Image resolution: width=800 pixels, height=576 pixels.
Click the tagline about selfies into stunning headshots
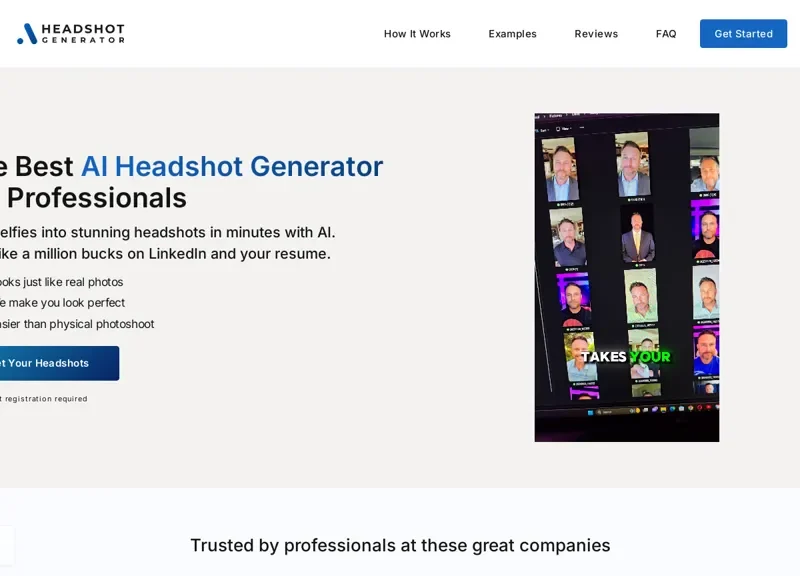pyautogui.click(x=168, y=232)
